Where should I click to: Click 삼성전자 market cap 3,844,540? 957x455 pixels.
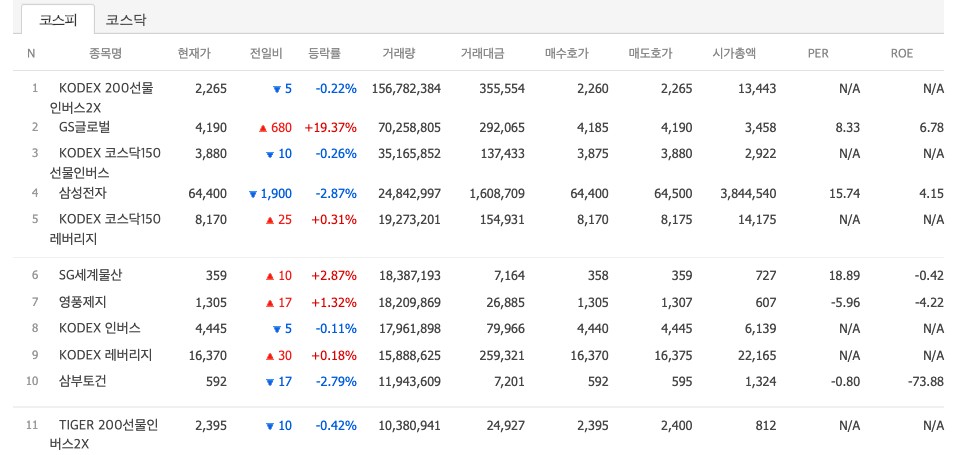click(748, 194)
